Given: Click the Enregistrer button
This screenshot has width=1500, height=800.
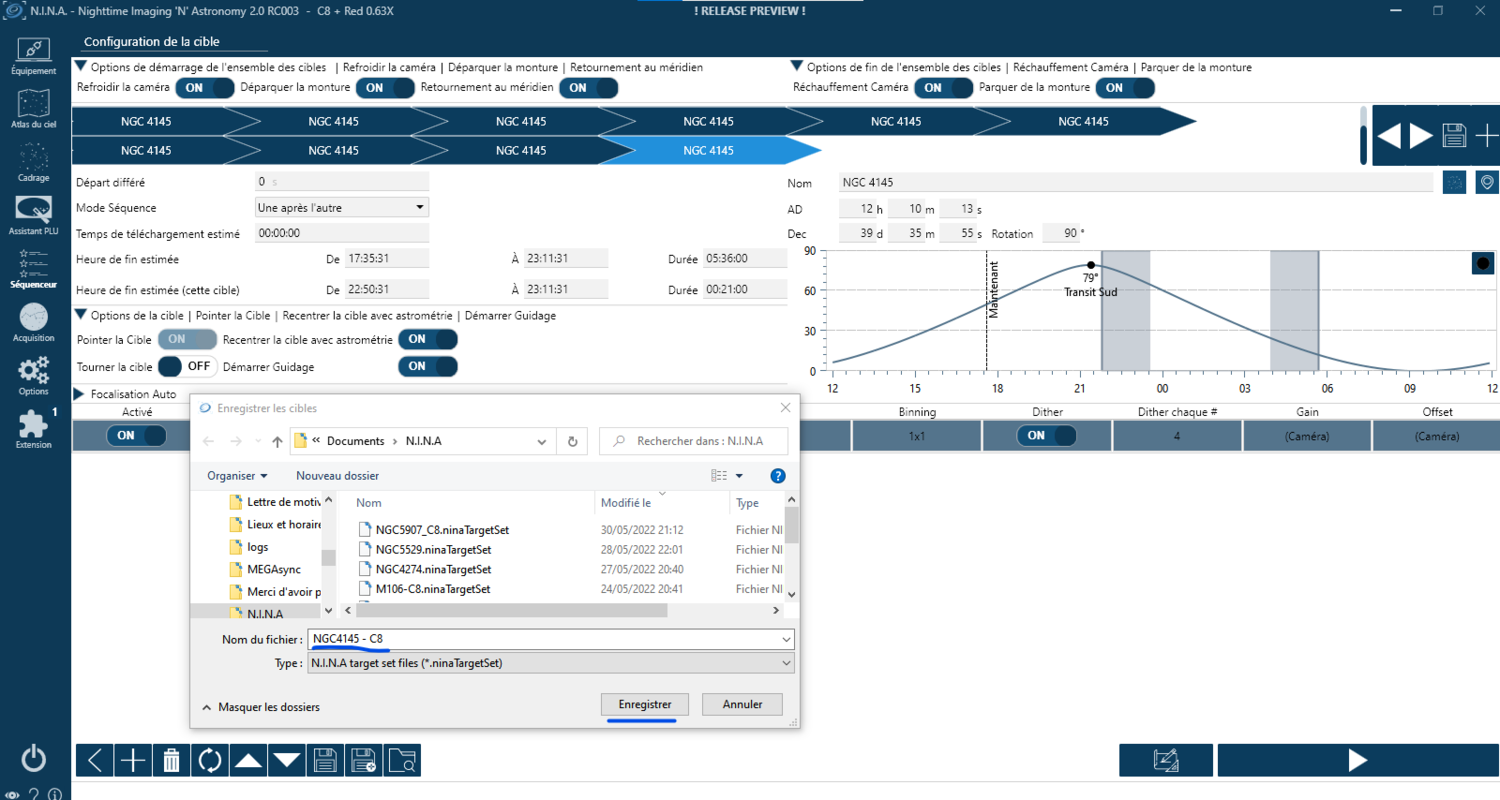Looking at the screenshot, I should click(645, 704).
